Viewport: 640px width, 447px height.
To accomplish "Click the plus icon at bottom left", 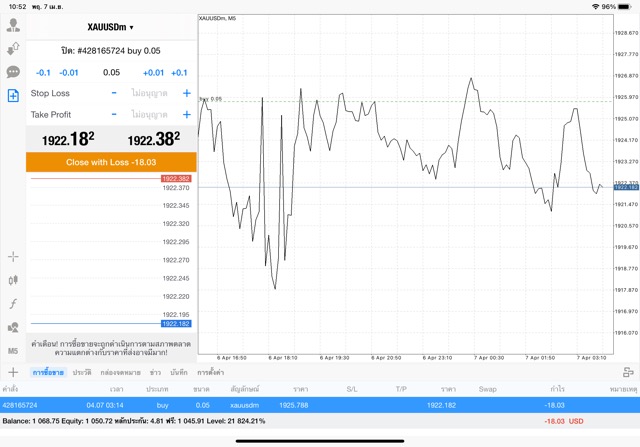I will [x=13, y=372].
